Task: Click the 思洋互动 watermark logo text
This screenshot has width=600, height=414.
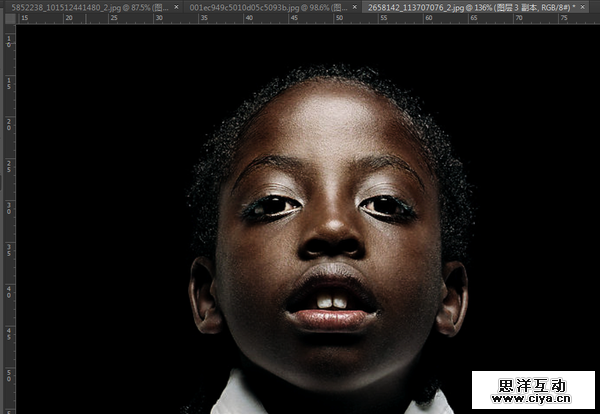Action: click(533, 384)
